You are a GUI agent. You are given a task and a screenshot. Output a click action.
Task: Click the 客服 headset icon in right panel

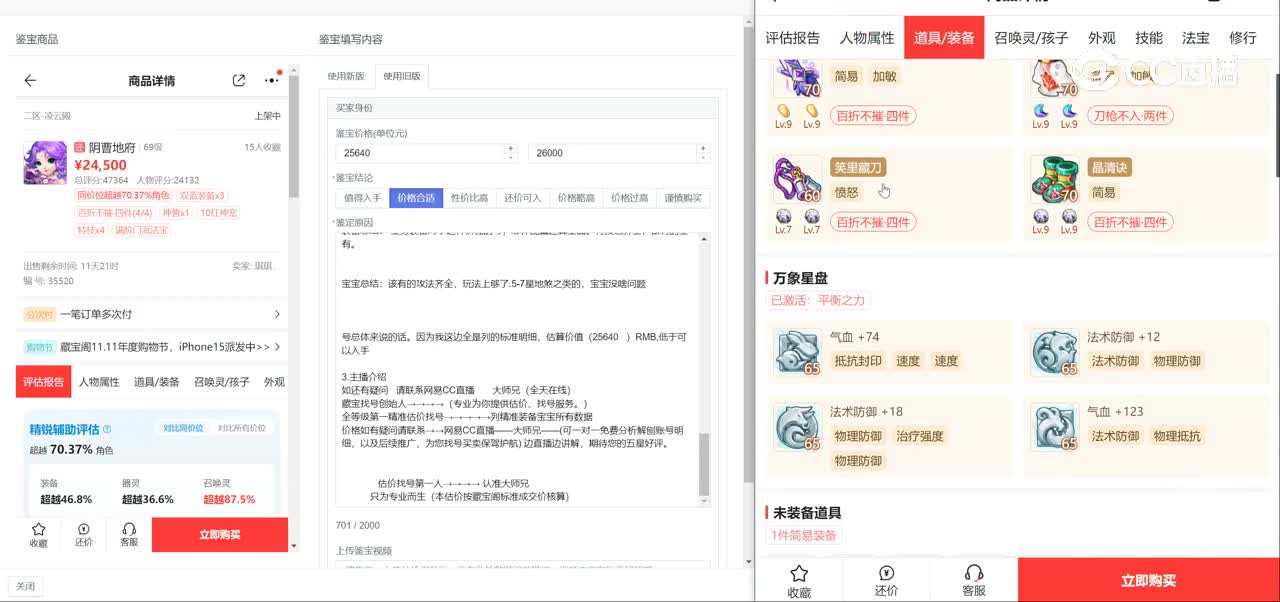coord(974,573)
